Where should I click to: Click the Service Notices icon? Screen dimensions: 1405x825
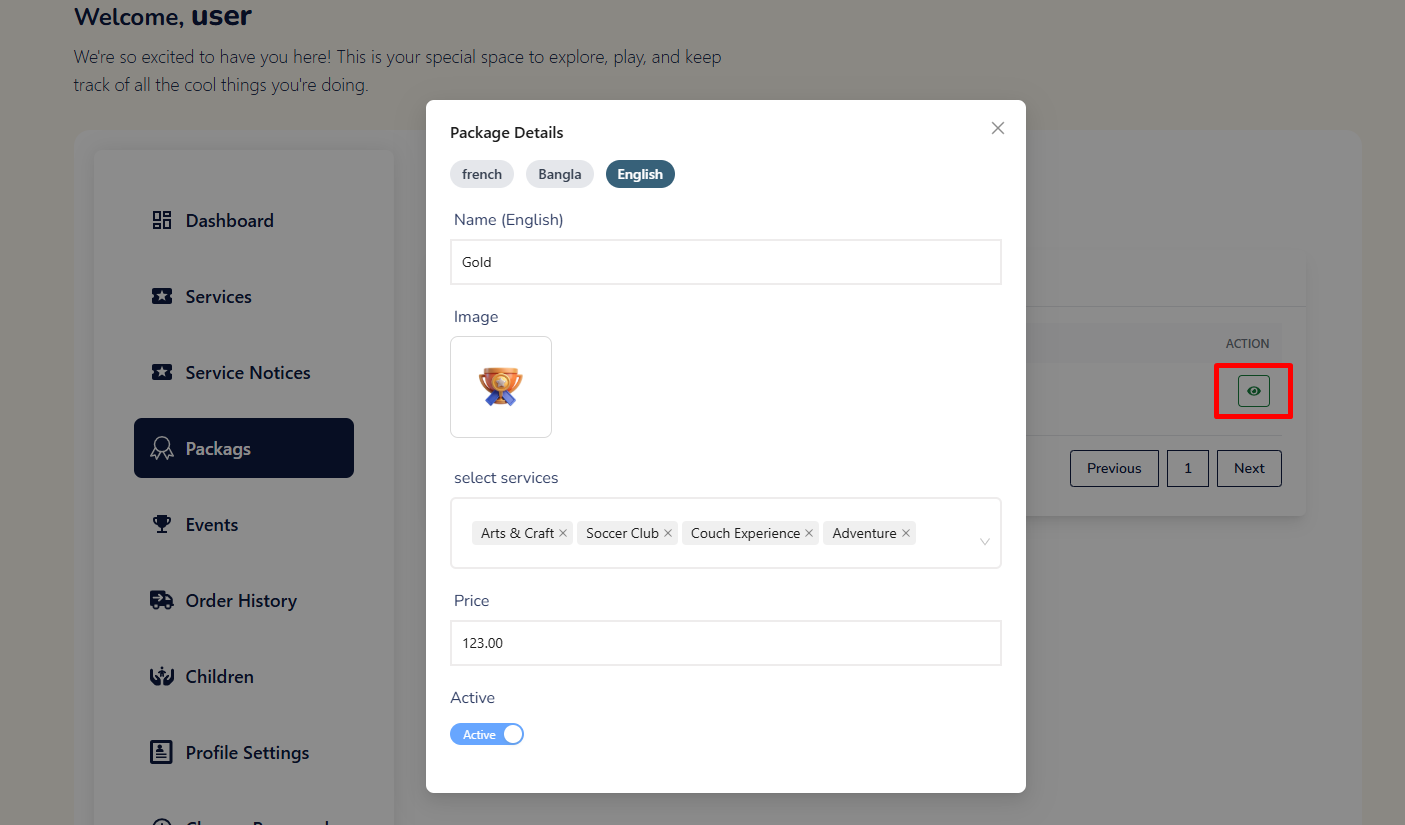pos(162,372)
